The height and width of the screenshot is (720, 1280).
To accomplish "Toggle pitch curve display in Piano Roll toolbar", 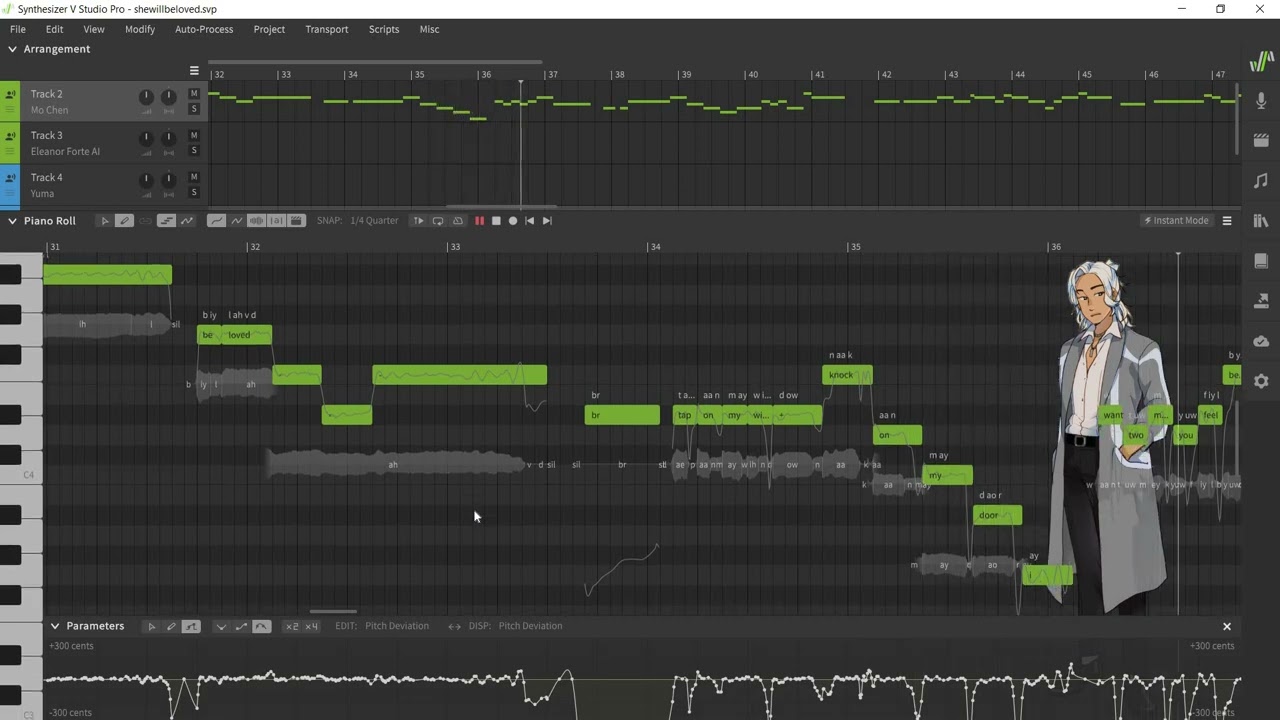I will click(216, 221).
